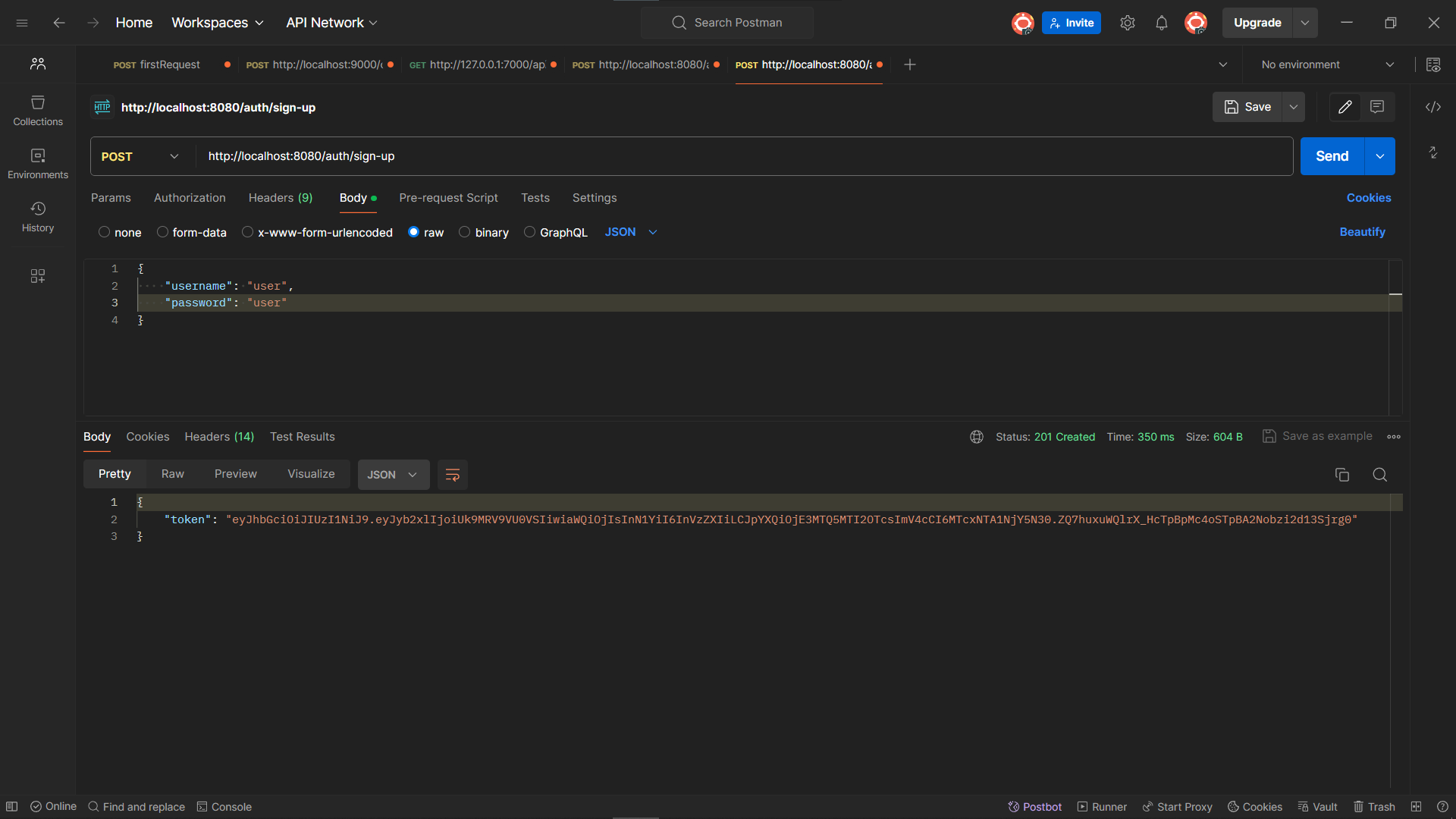Click the pencil edit icon
Image resolution: width=1456 pixels, height=819 pixels.
[x=1345, y=107]
